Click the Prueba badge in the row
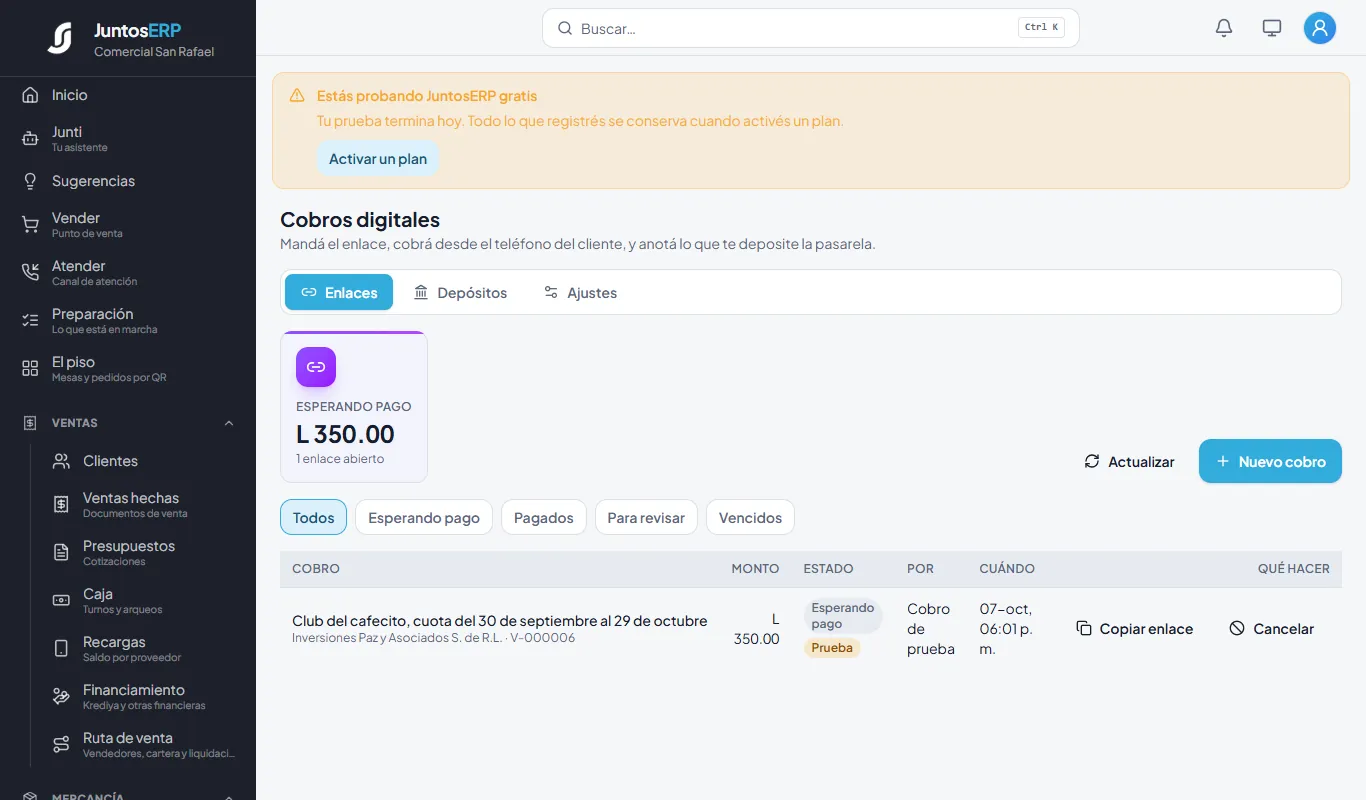Image resolution: width=1366 pixels, height=800 pixels. coord(832,647)
